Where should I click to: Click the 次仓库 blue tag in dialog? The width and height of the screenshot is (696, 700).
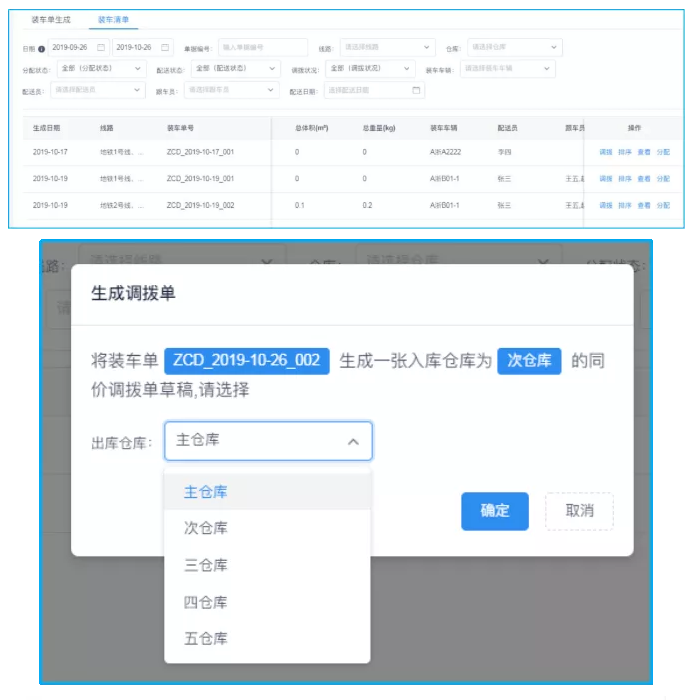click(x=529, y=361)
